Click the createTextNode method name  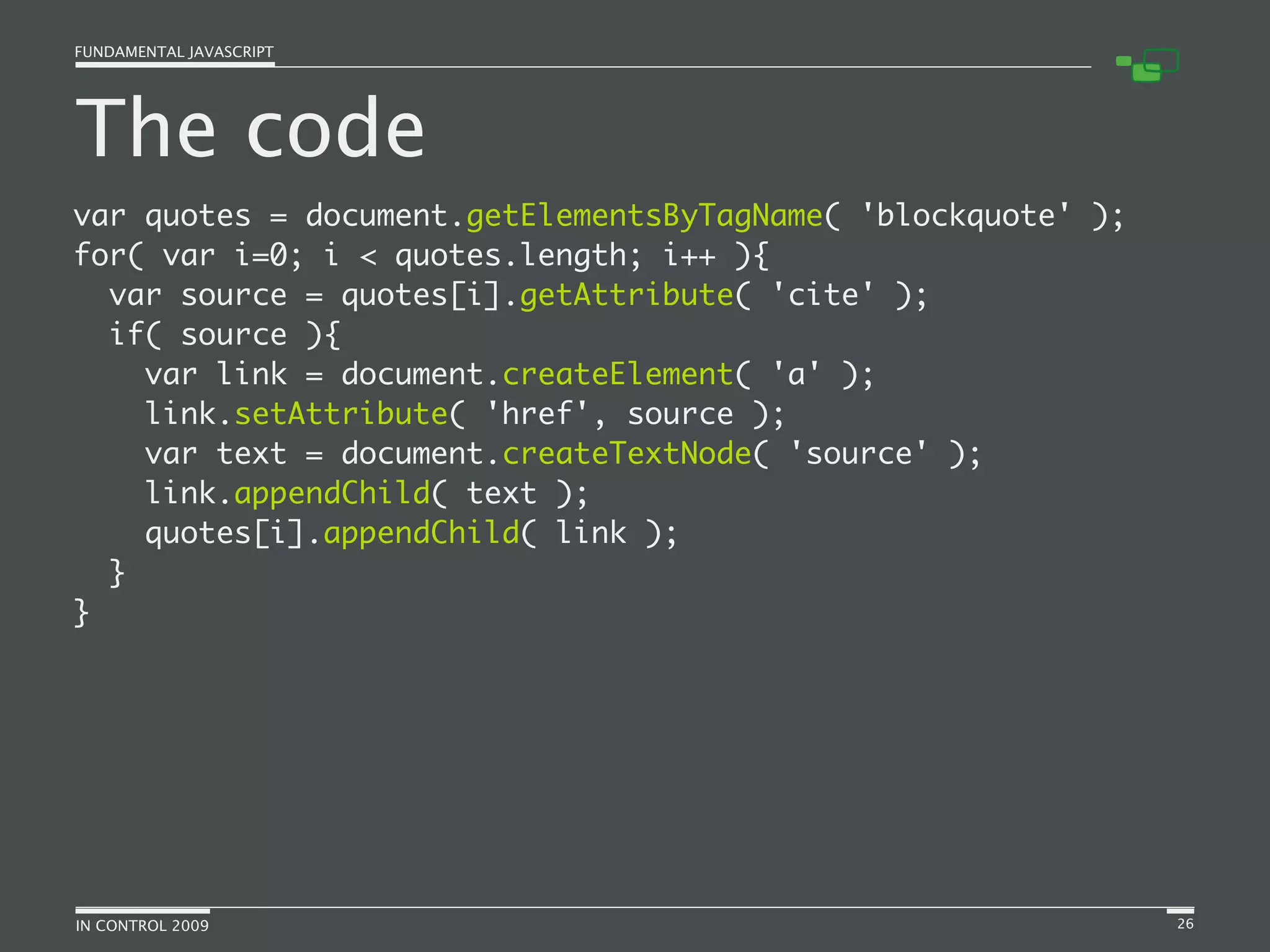[626, 454]
